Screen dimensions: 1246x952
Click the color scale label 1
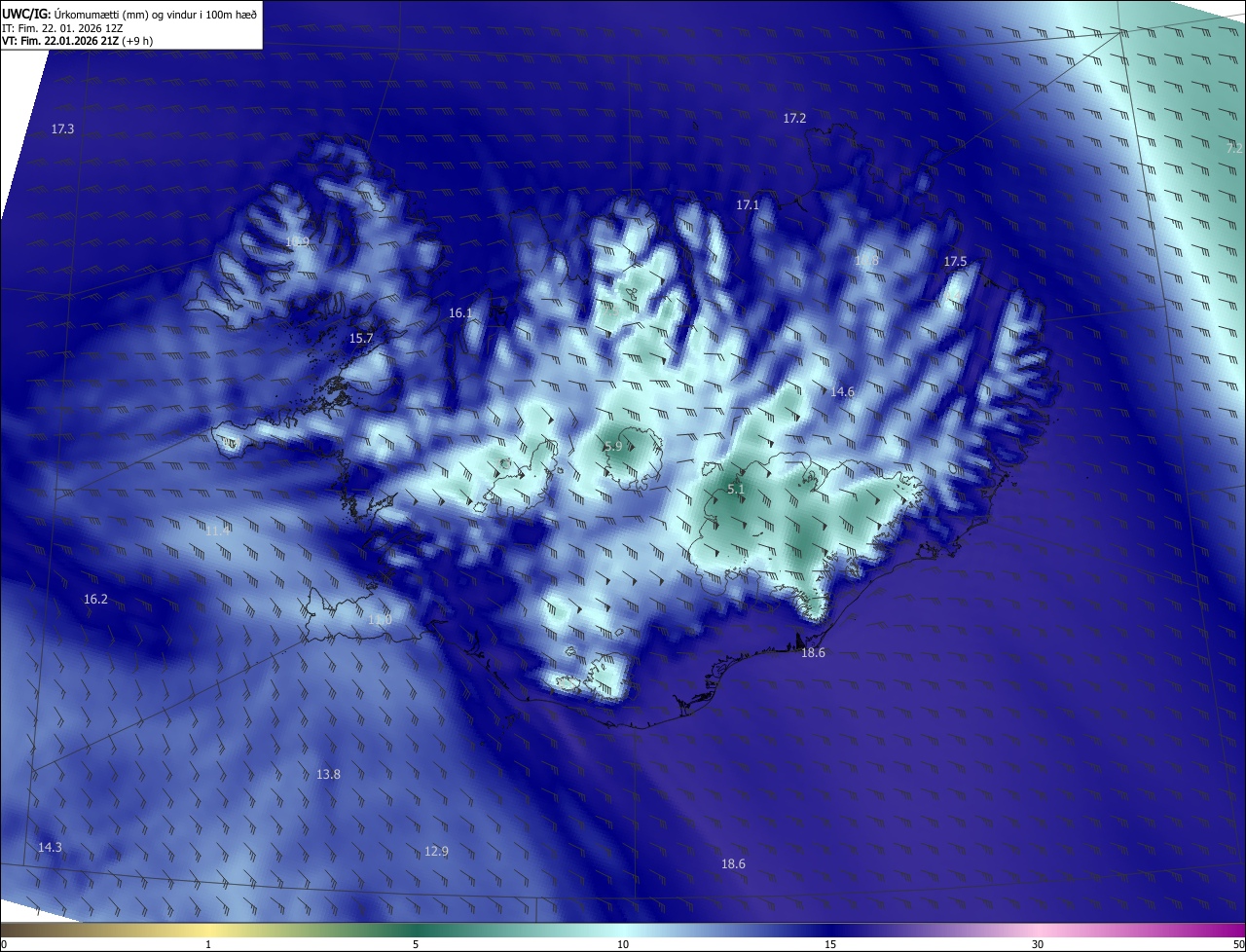[x=208, y=944]
